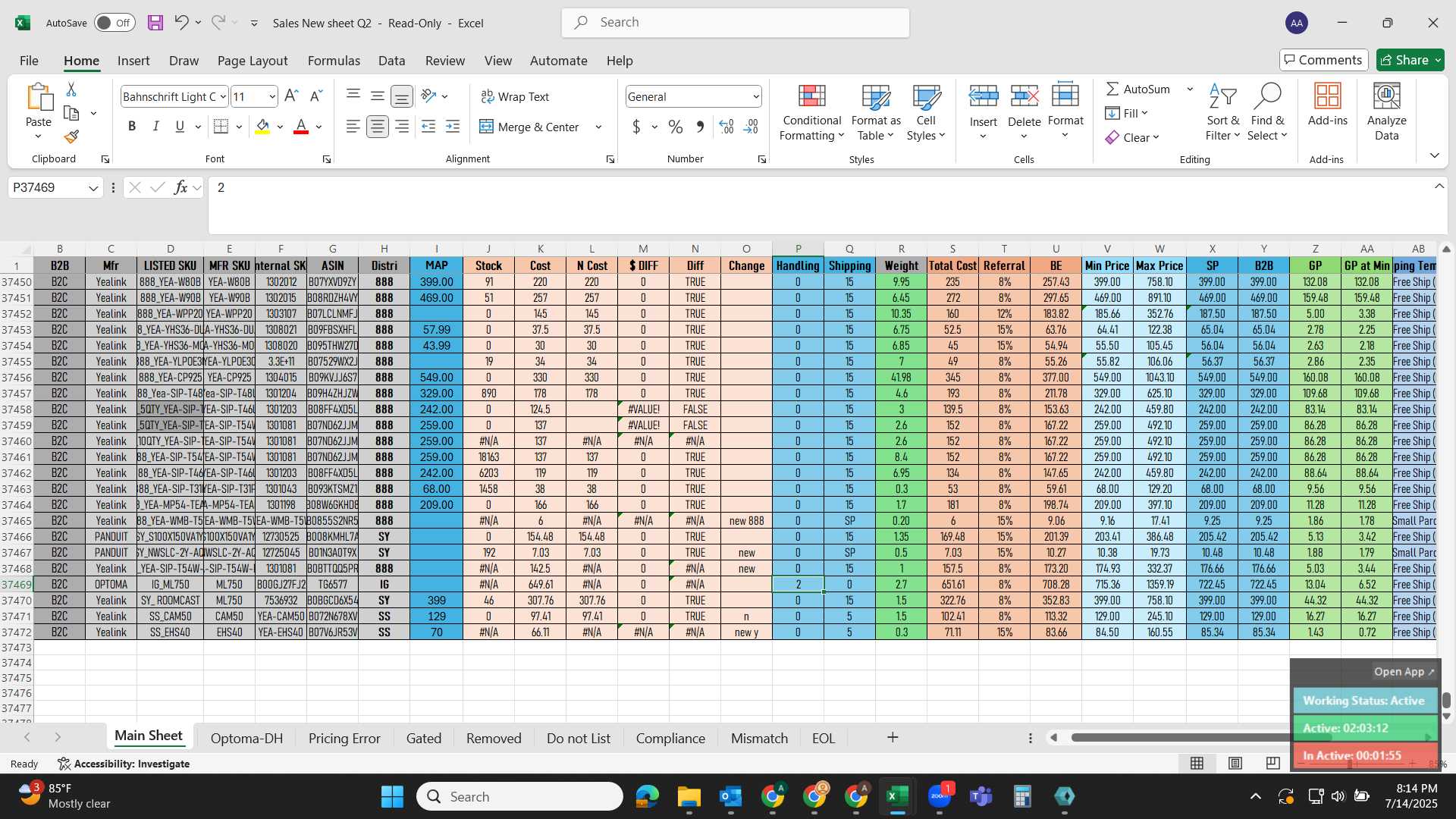Decrease font size with the small A icon
Screen dimensions: 1456x819
(x=317, y=96)
